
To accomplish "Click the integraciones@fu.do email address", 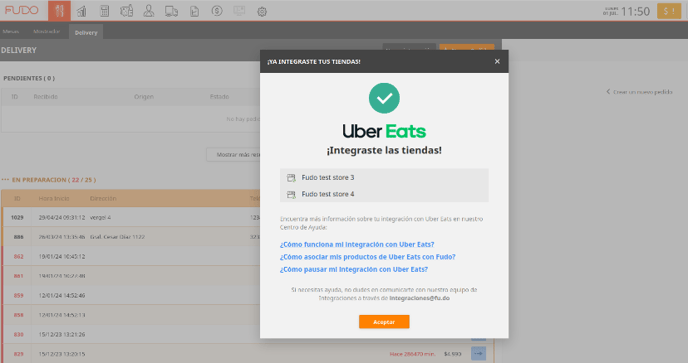I will tap(419, 298).
